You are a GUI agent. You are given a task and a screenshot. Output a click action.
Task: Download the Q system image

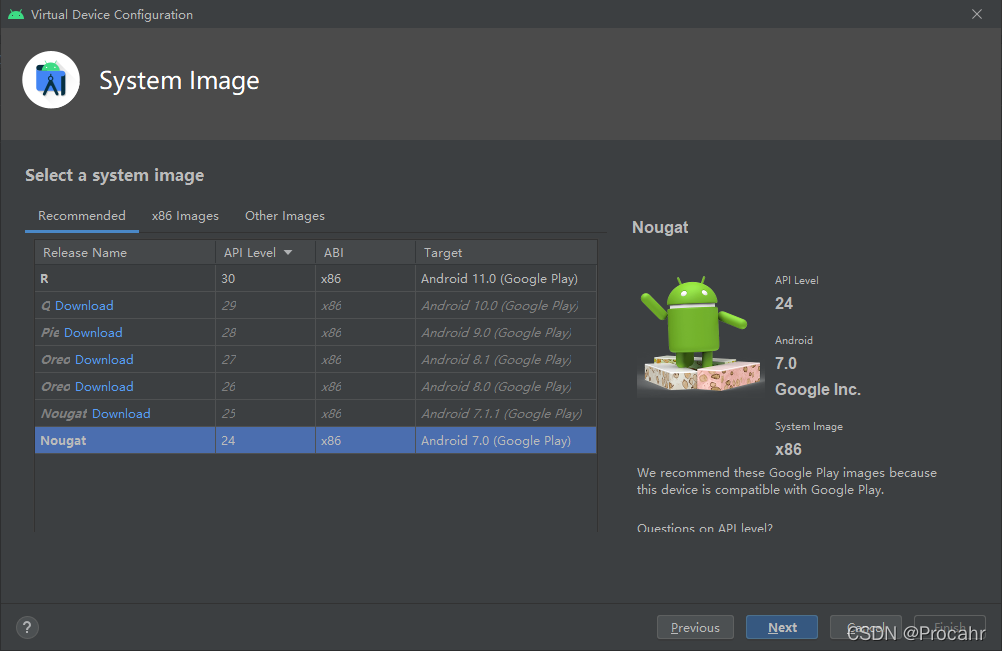84,305
